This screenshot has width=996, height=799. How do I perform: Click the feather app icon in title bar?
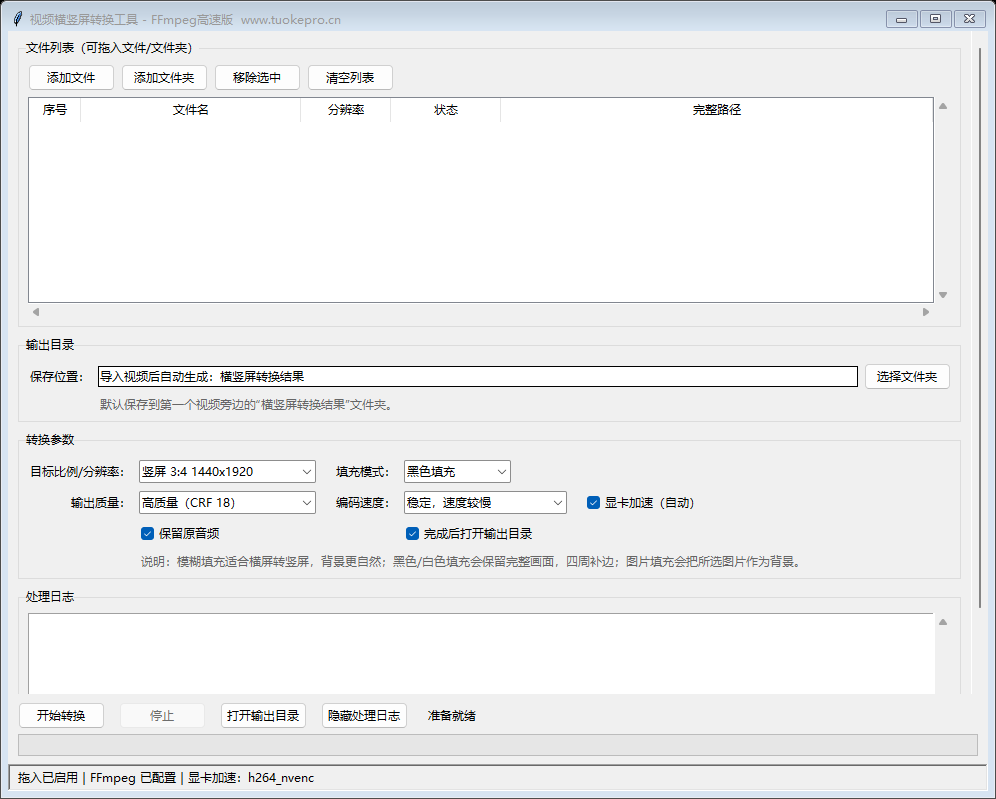click(18, 19)
